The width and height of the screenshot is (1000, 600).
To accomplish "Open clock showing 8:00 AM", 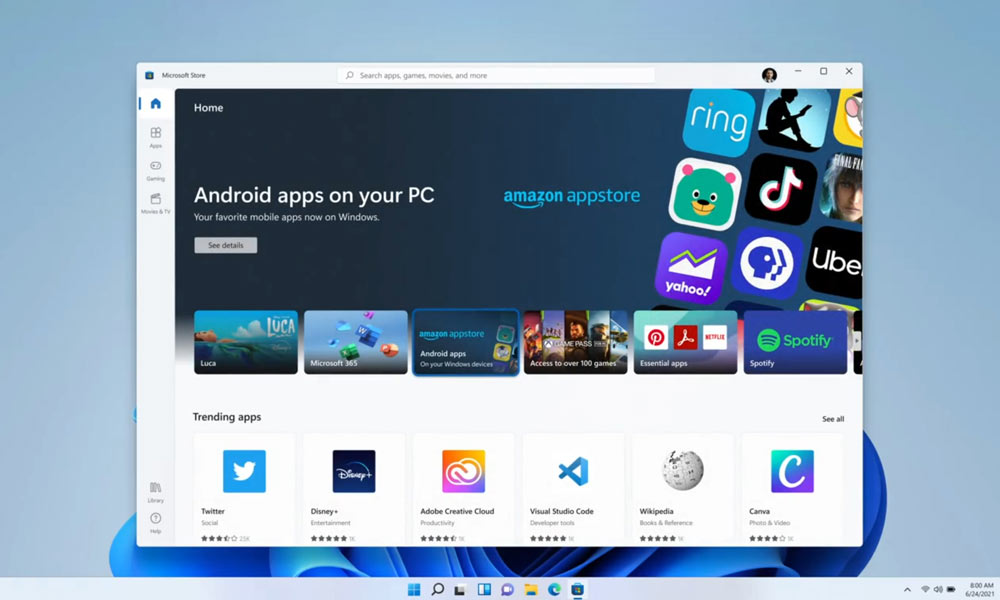I will 979,590.
